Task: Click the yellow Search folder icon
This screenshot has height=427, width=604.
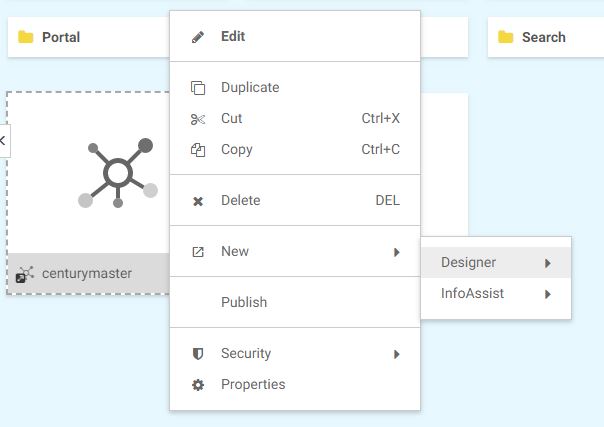Action: point(505,38)
